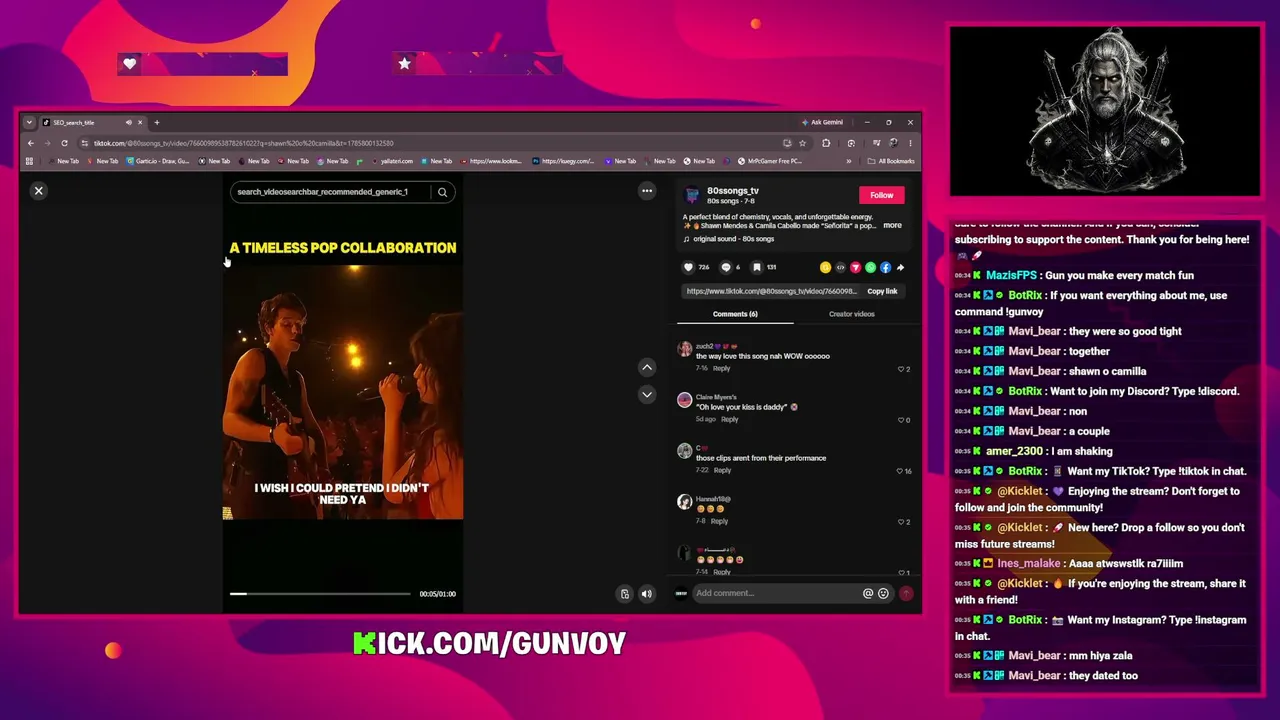1280x720 pixels.
Task: Like the 'those clips arent' comment
Action: (900, 471)
